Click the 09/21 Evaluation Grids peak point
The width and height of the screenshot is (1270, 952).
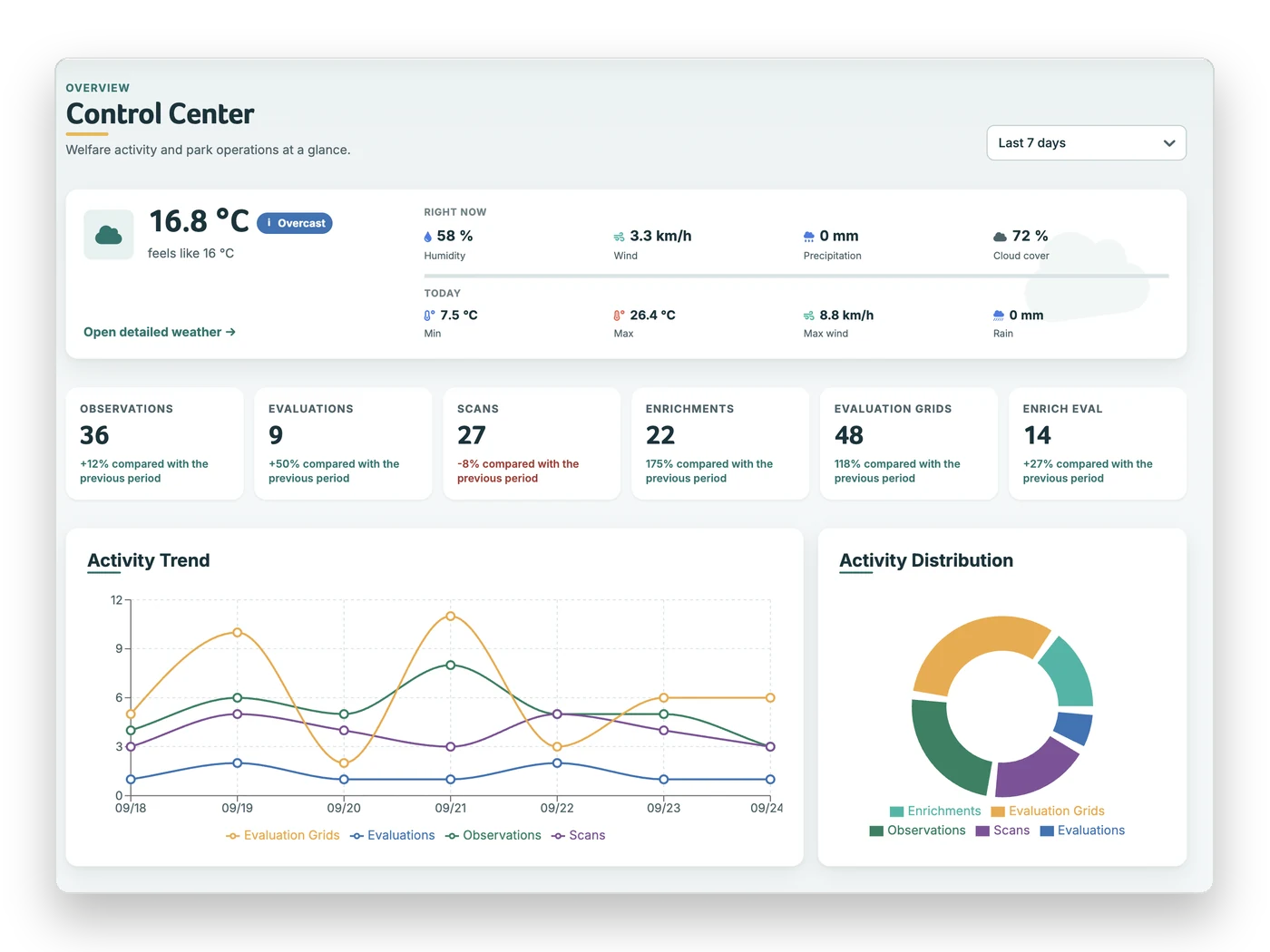(451, 617)
